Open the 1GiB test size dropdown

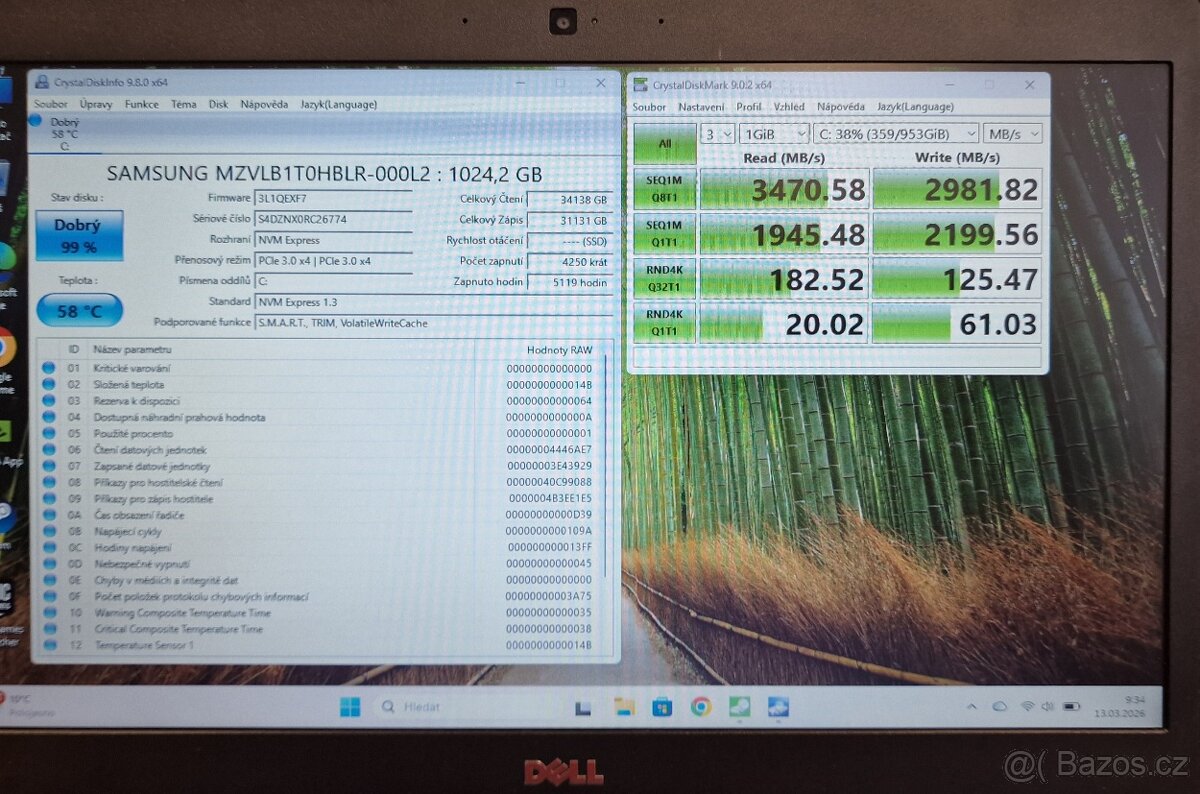(776, 133)
